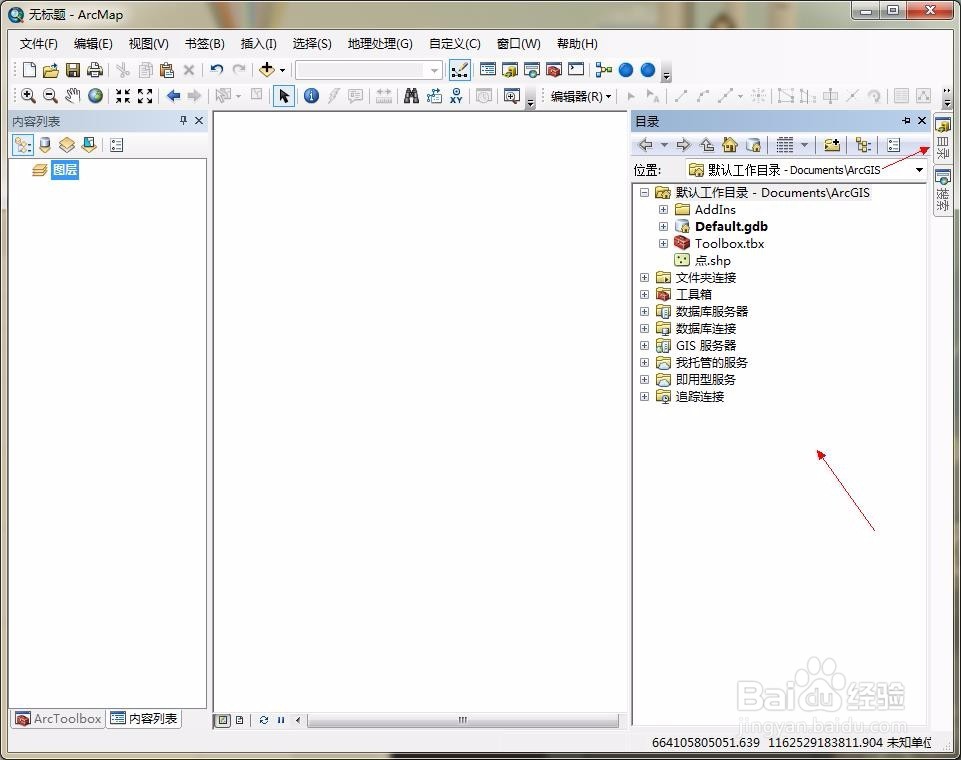Open the Python window
The width and height of the screenshot is (961, 760).
tap(576, 70)
